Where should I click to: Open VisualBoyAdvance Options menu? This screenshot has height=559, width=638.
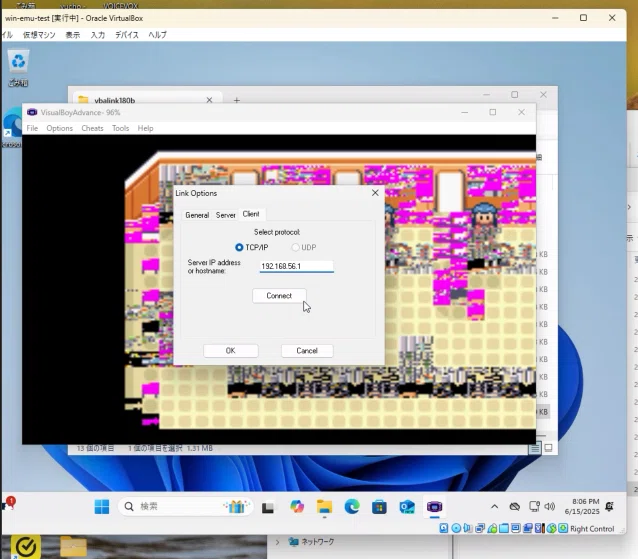tap(59, 128)
